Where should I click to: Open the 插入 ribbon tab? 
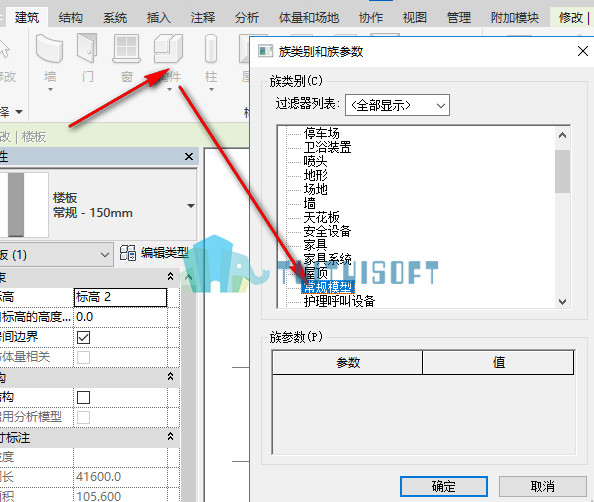click(158, 17)
